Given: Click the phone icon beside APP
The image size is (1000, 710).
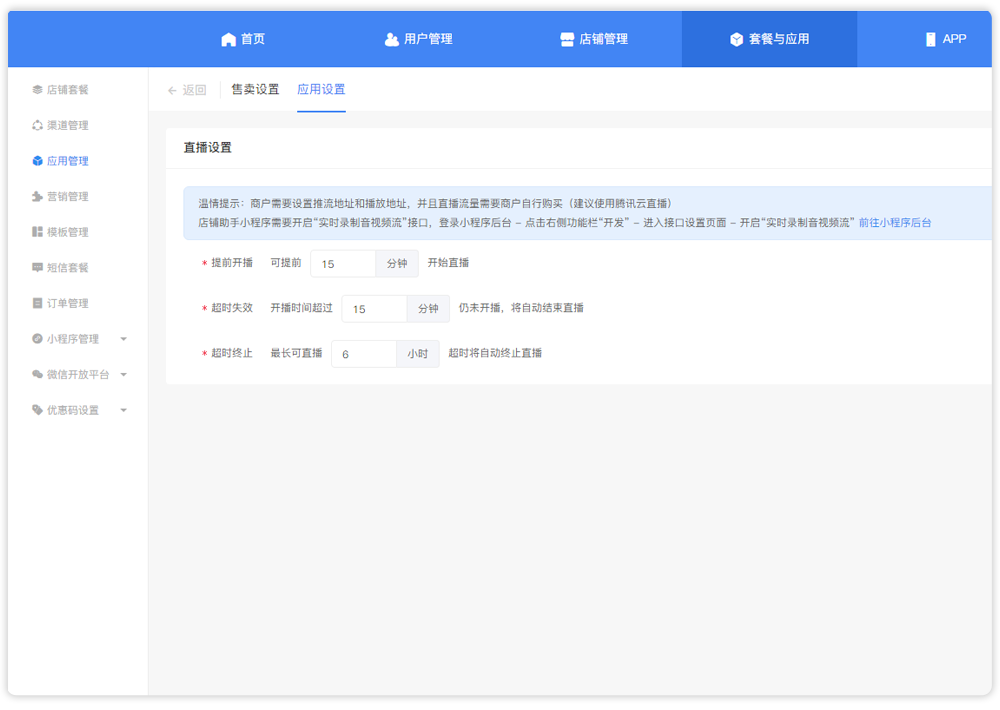Looking at the screenshot, I should (x=931, y=39).
